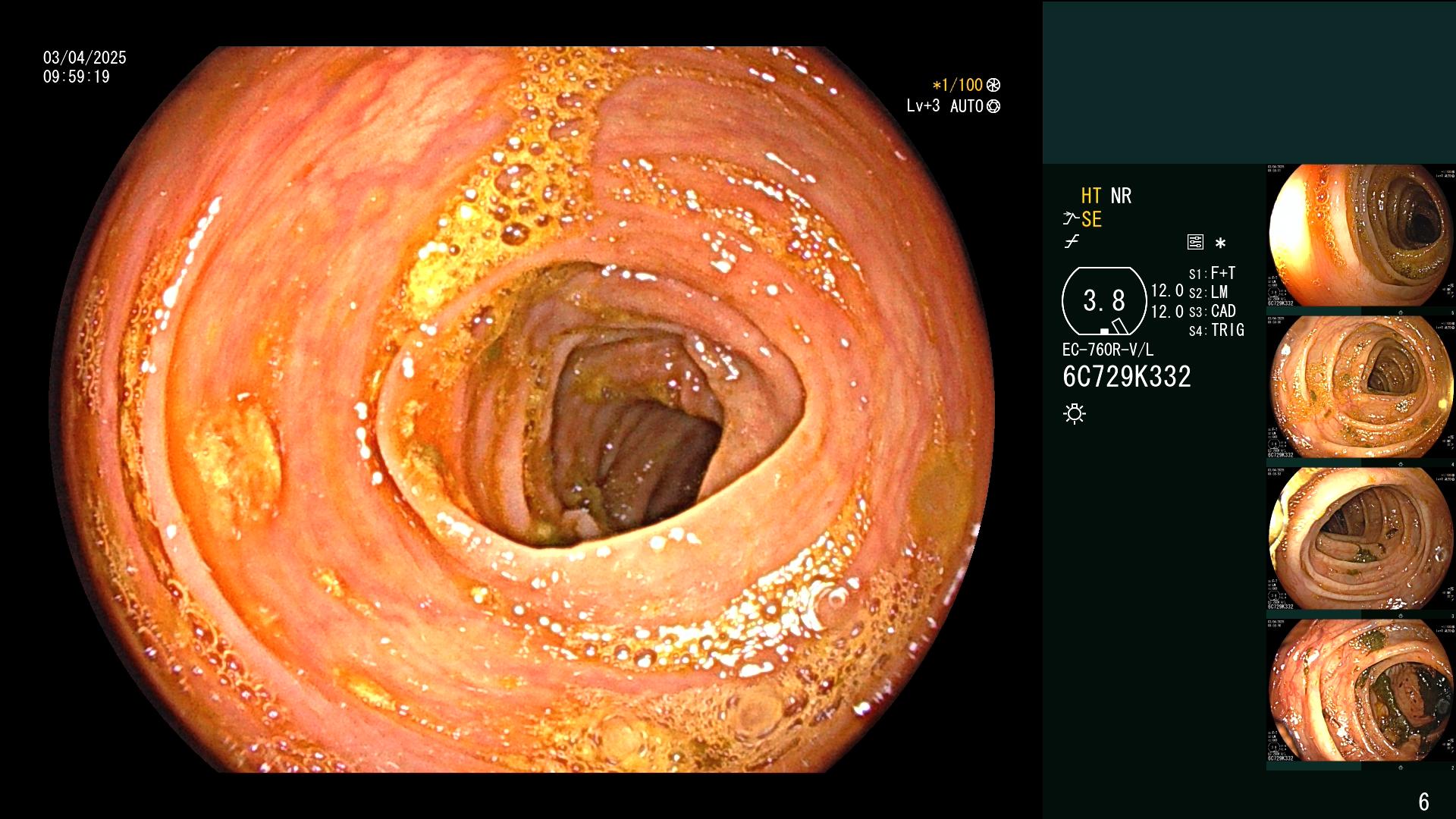Click the light source lamp icon

pos(1075,413)
